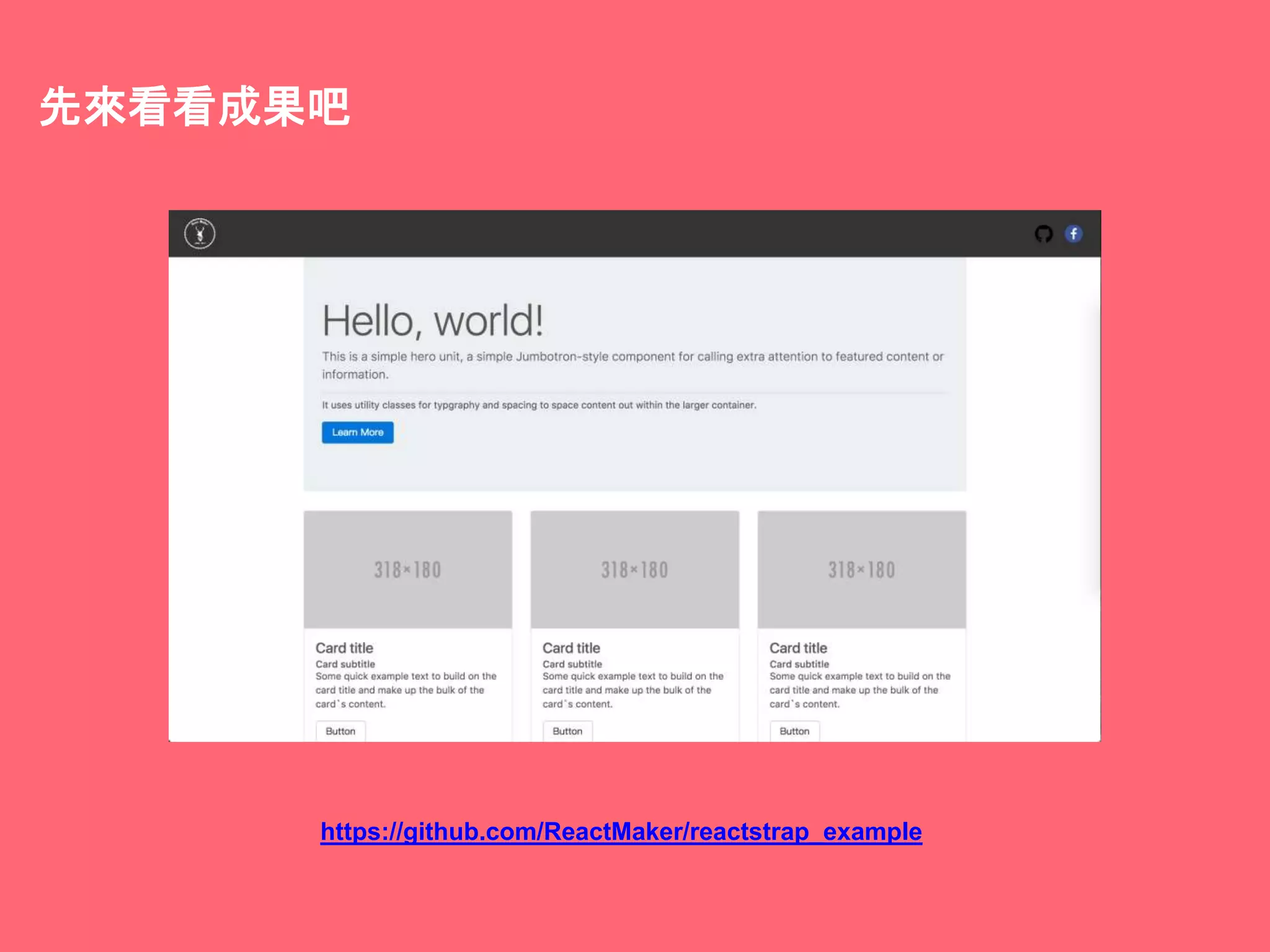The image size is (1270, 952).
Task: Click the middle card's Button
Action: tap(567, 731)
